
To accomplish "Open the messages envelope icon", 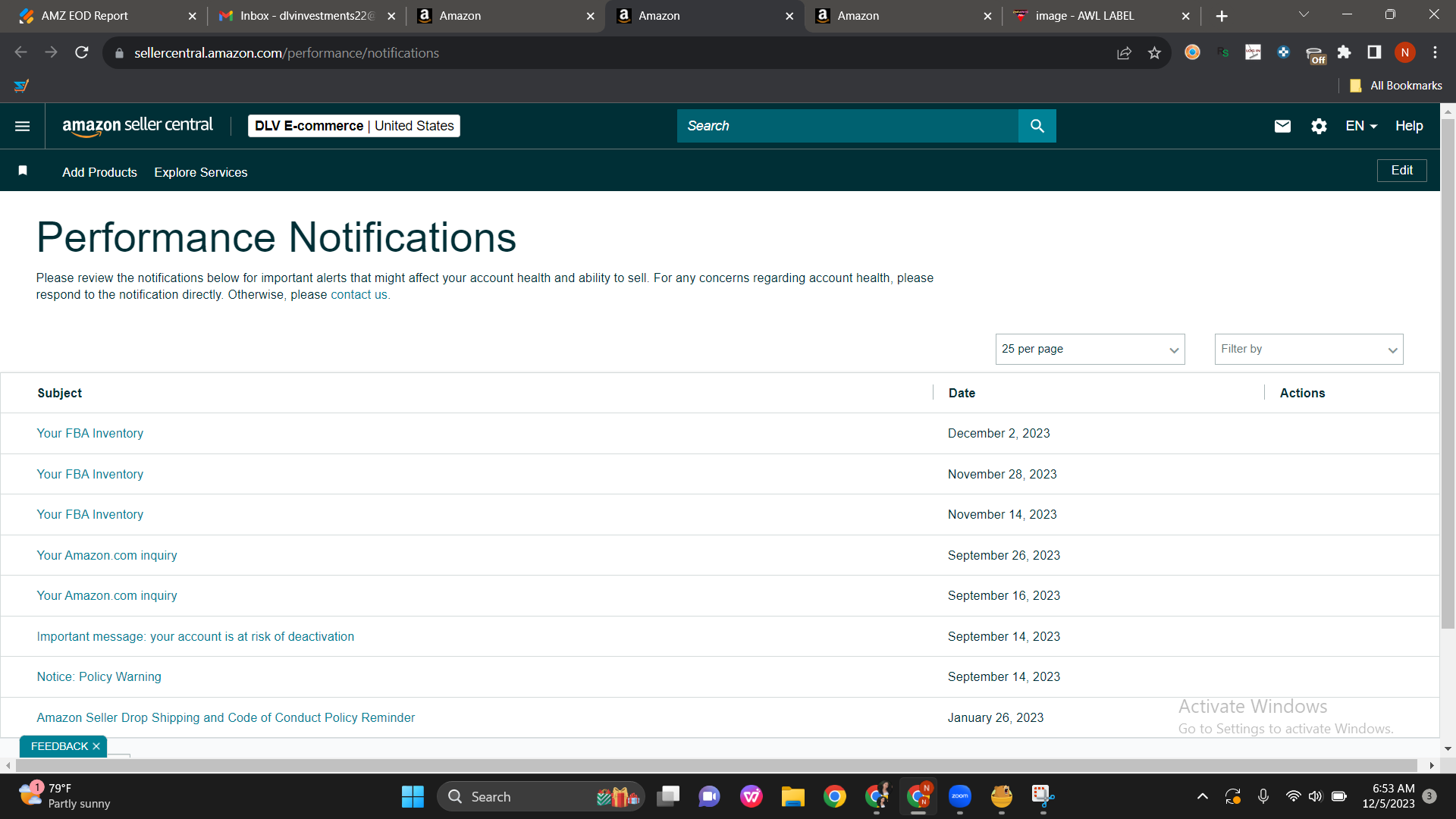I will click(x=1282, y=126).
